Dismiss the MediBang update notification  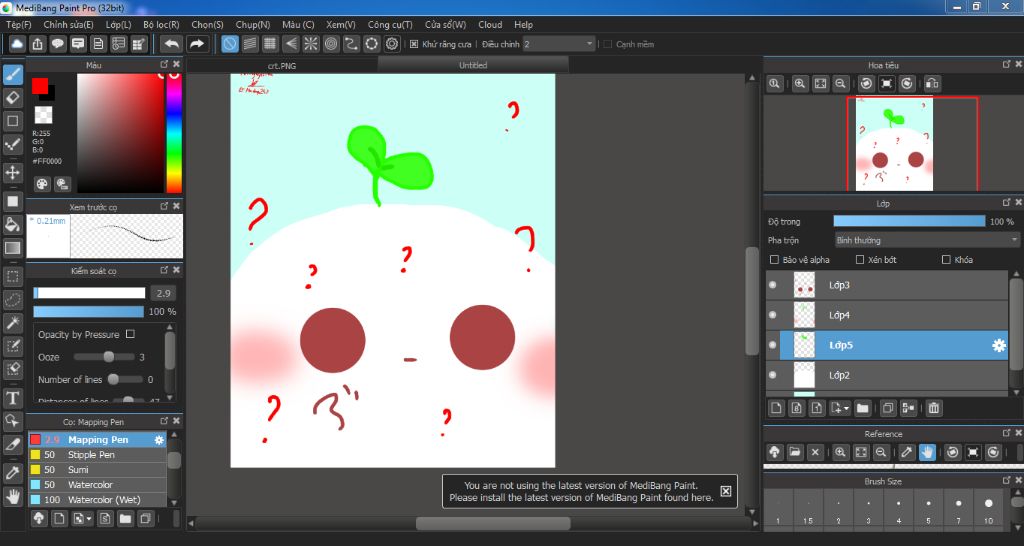(726, 491)
